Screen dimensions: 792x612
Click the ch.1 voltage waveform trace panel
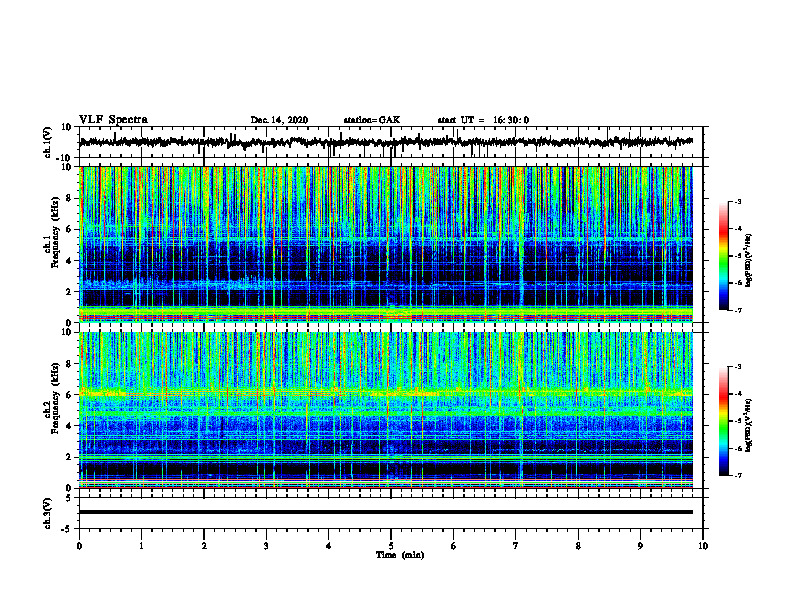(x=391, y=142)
